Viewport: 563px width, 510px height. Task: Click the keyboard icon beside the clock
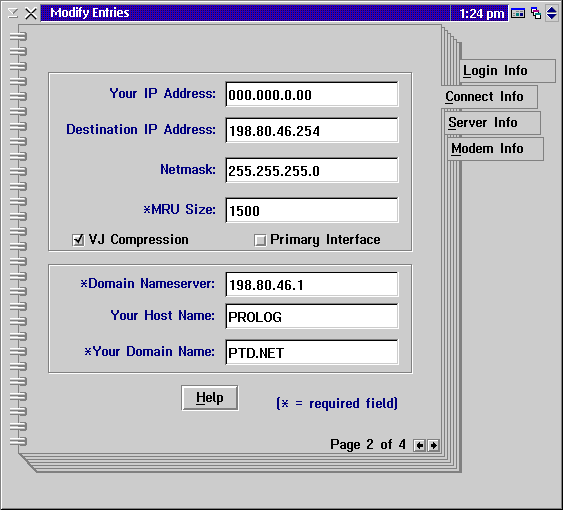pyautogui.click(x=518, y=14)
